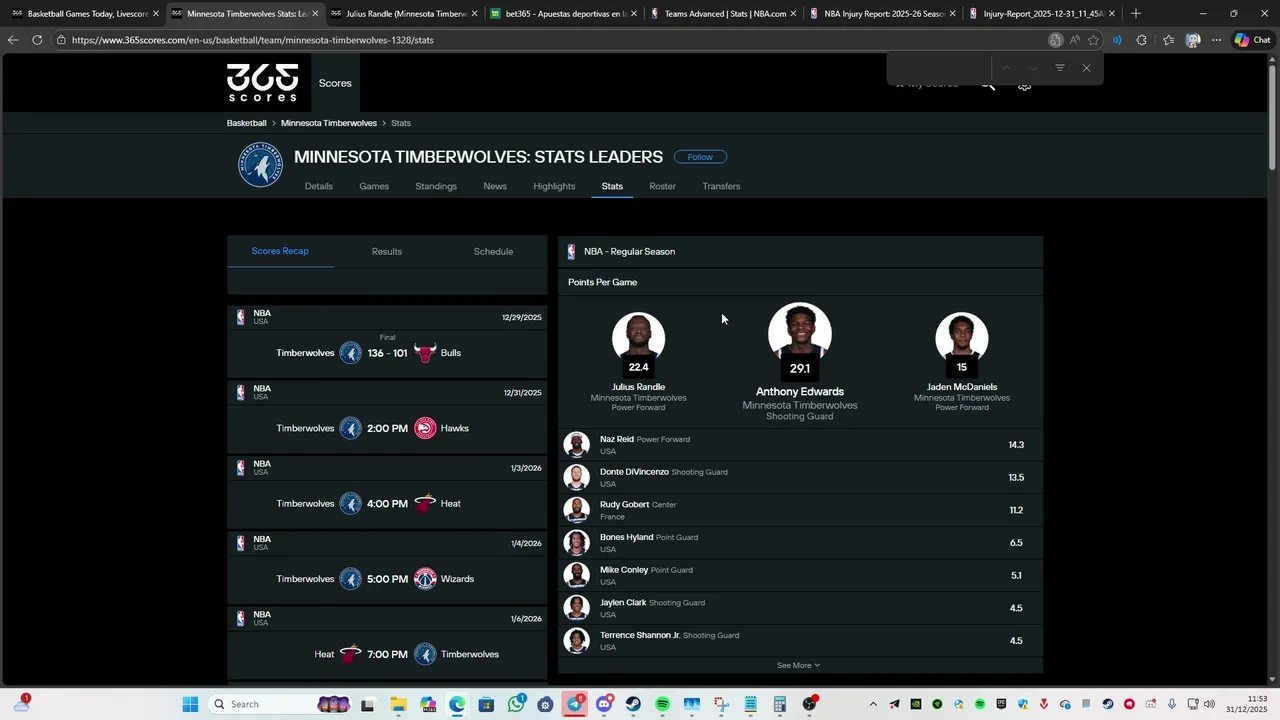Select the Rudy Gobert row
This screenshot has height=720, width=1280.
800,510
